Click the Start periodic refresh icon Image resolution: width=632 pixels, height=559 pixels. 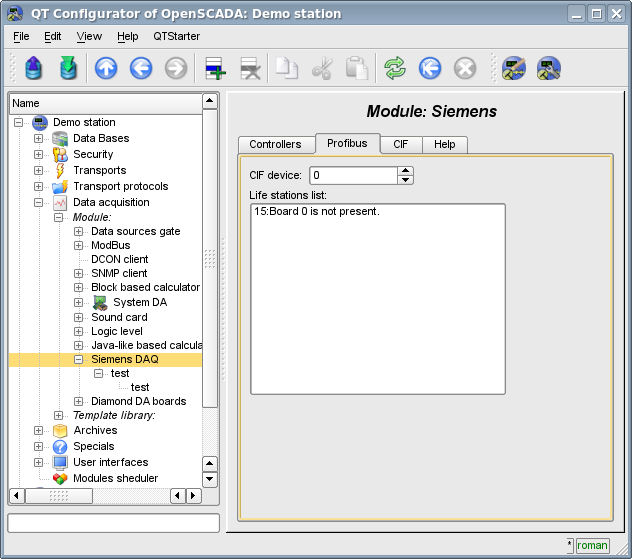click(x=430, y=68)
